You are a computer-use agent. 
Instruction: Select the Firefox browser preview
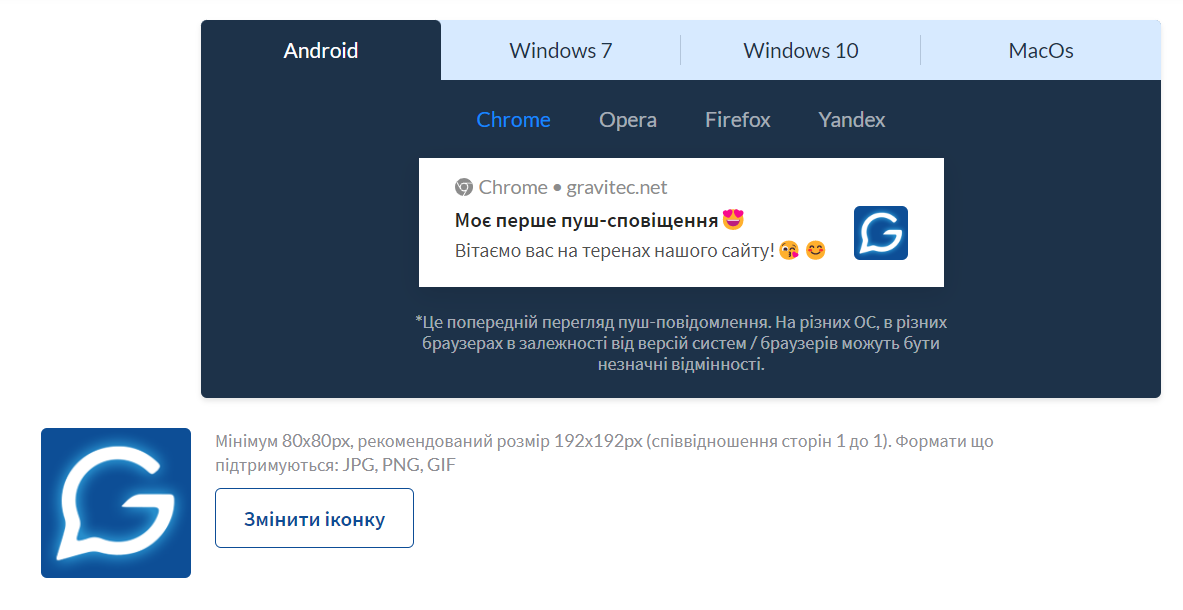pos(738,120)
